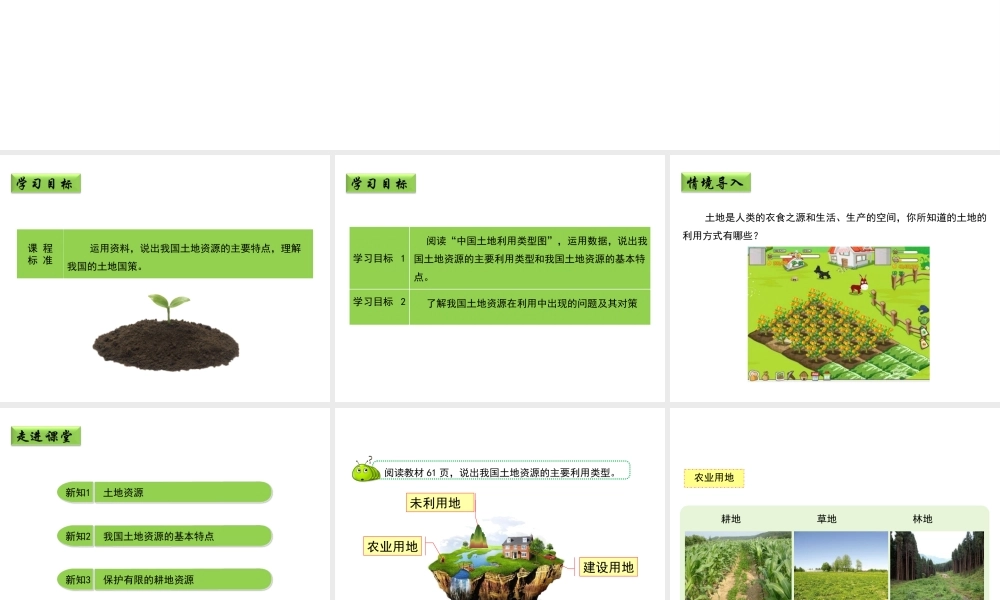This screenshot has width=1000, height=600.
Task: Select the forest photo under 林地
Action: [938, 566]
